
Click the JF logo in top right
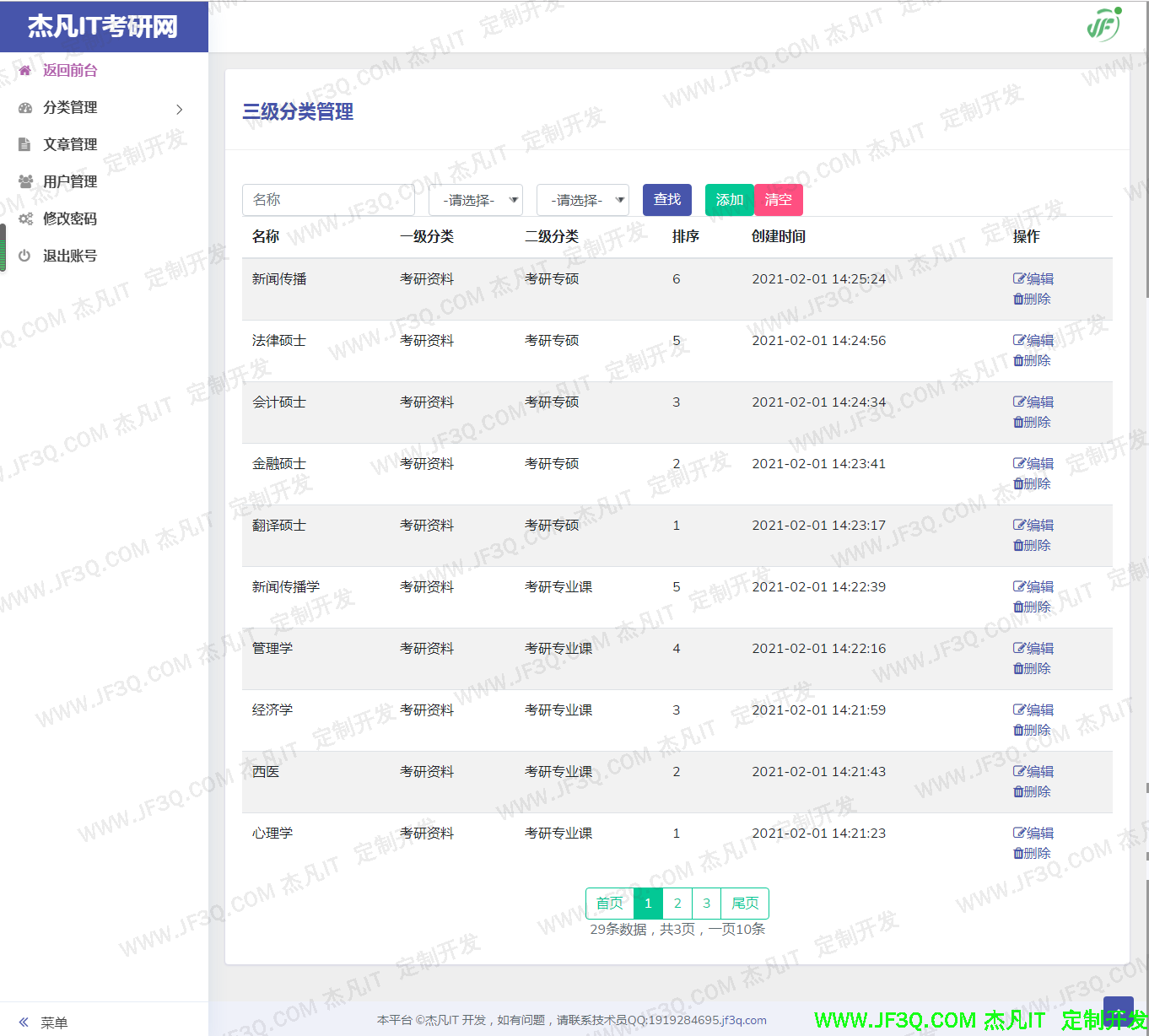pyautogui.click(x=1103, y=24)
